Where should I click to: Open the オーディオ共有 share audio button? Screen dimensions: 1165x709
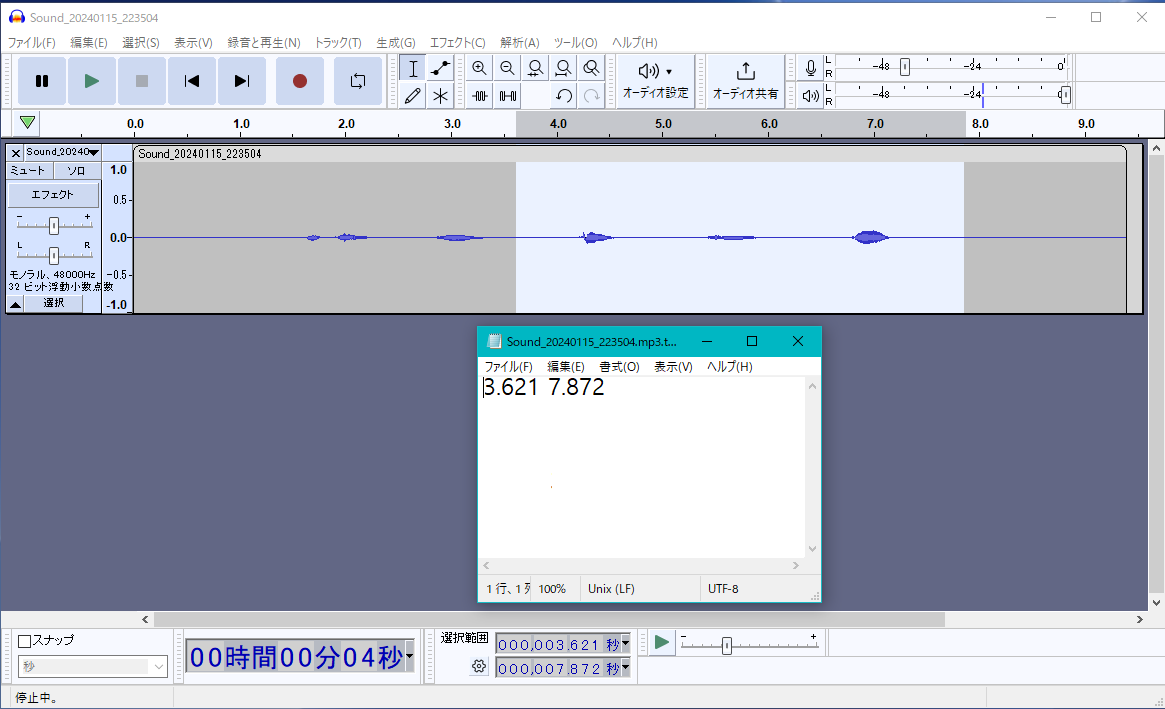pos(745,81)
